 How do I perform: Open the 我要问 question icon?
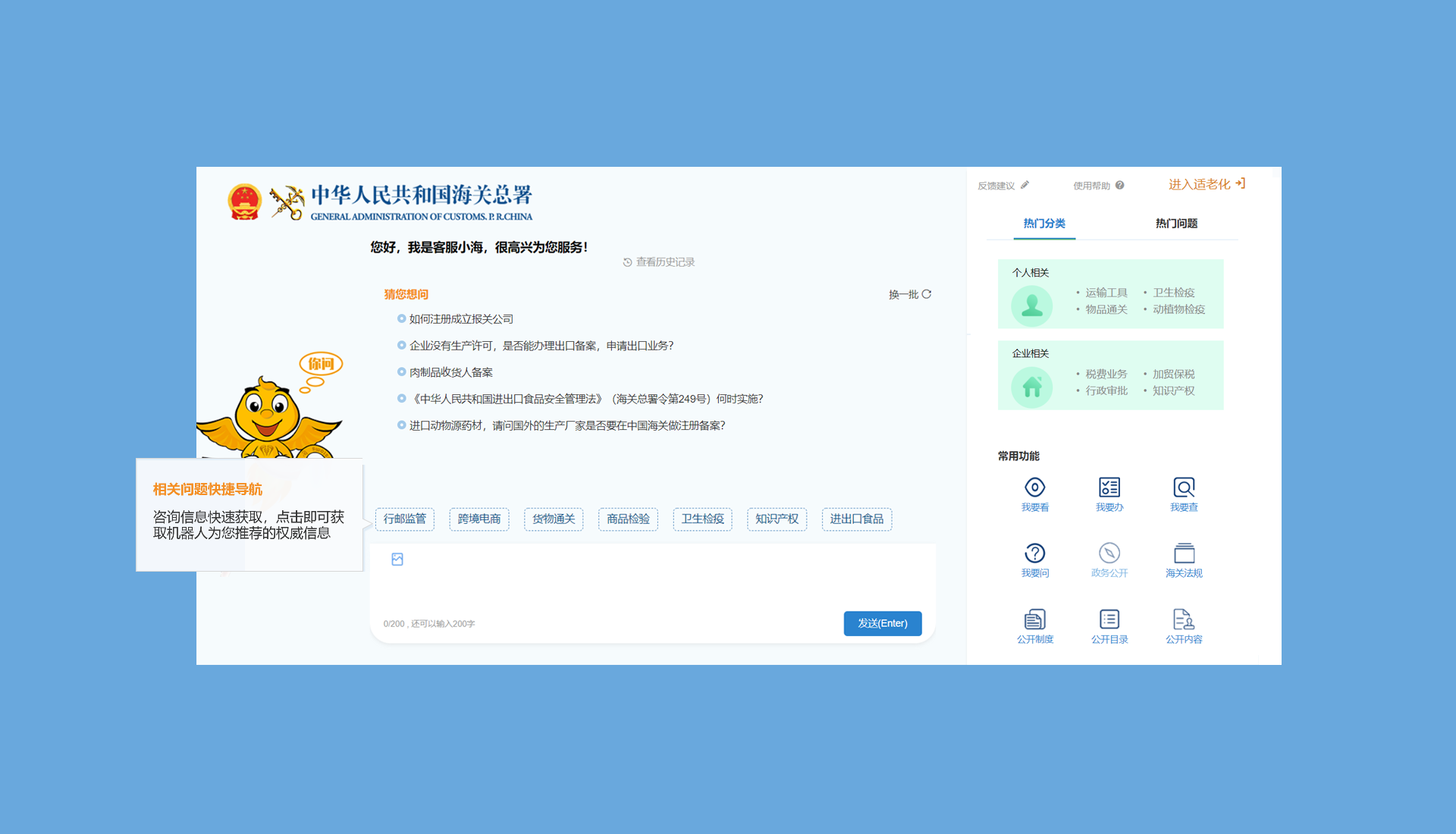(x=1034, y=553)
